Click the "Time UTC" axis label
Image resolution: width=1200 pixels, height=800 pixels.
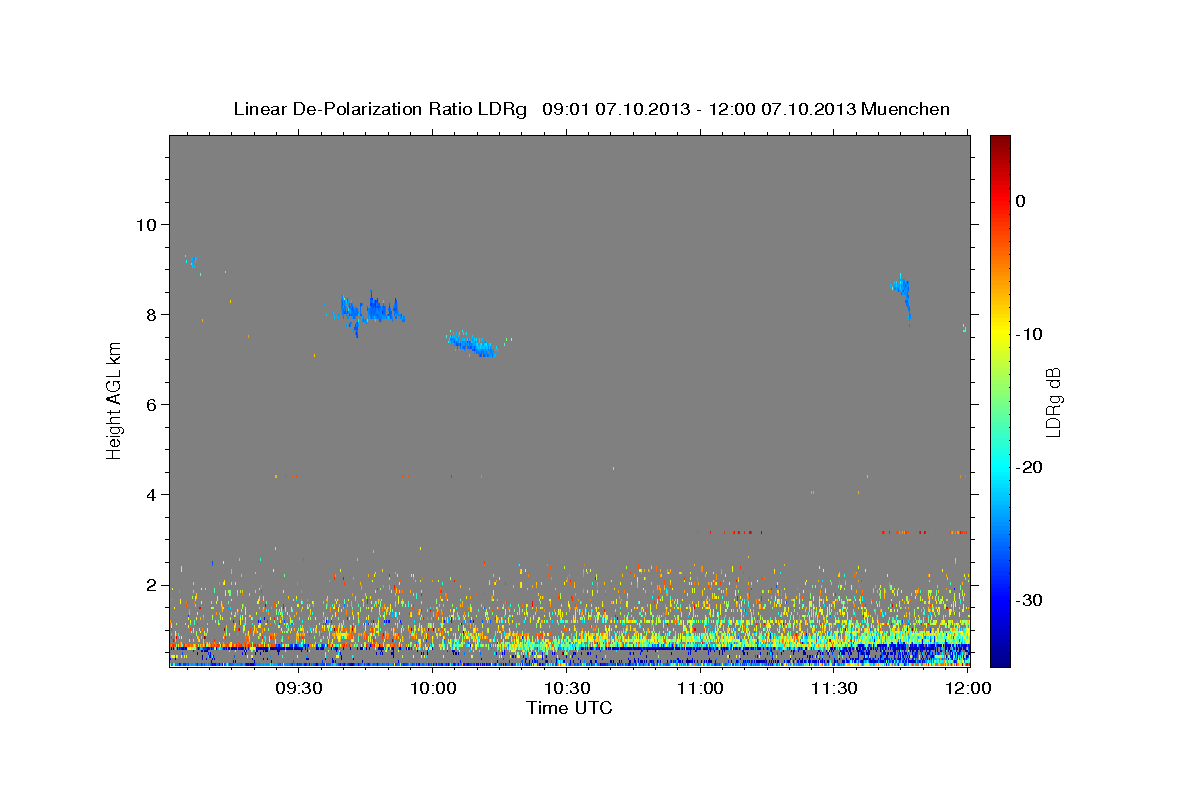[569, 708]
